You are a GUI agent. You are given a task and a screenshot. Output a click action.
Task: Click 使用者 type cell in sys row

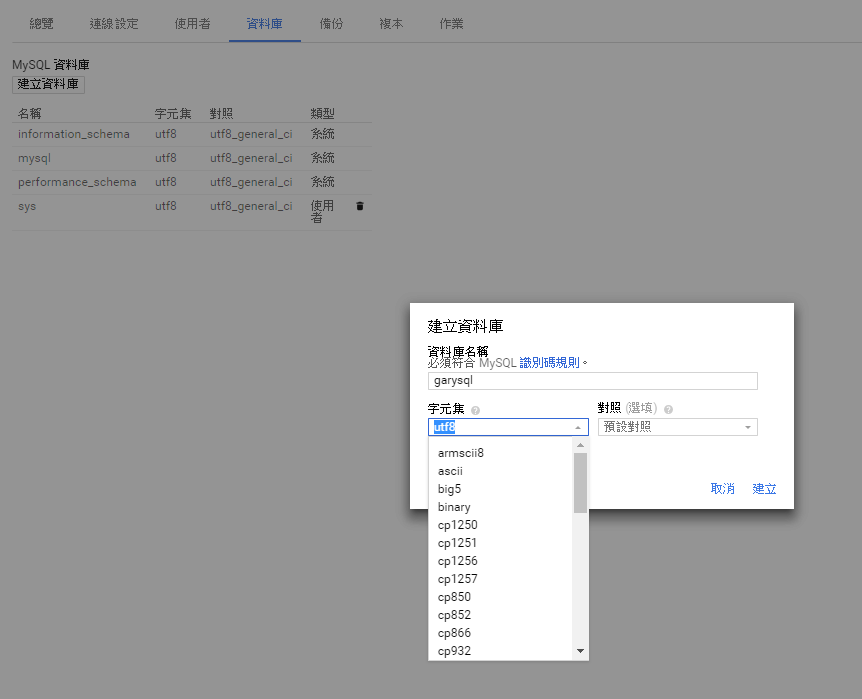pos(322,212)
